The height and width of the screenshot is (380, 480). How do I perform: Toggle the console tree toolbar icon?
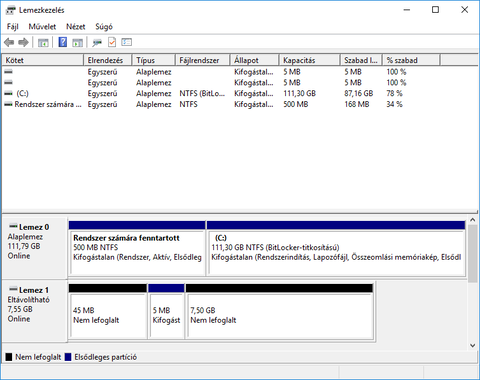tap(43, 42)
